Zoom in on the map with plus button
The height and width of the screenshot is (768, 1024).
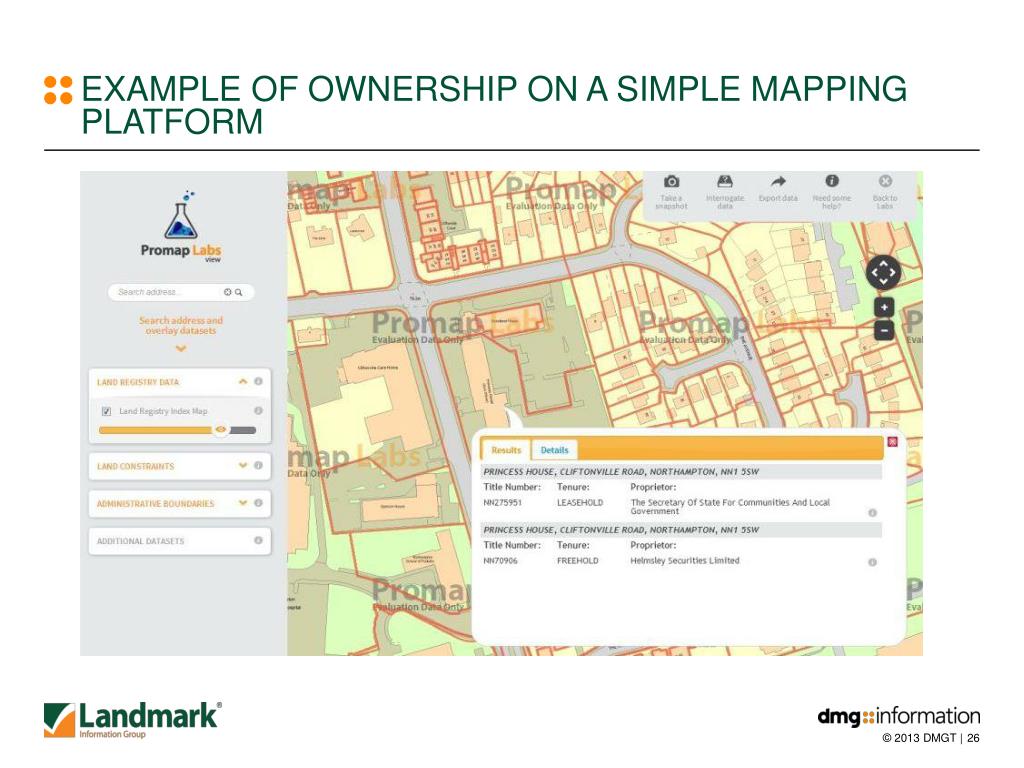[x=884, y=308]
